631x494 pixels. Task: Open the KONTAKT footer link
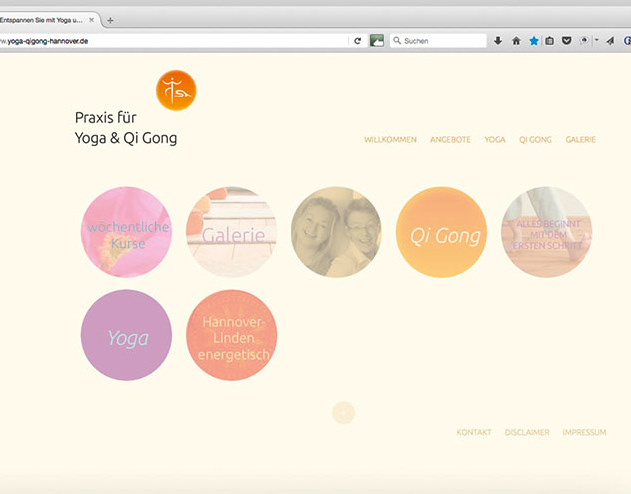[x=474, y=432]
